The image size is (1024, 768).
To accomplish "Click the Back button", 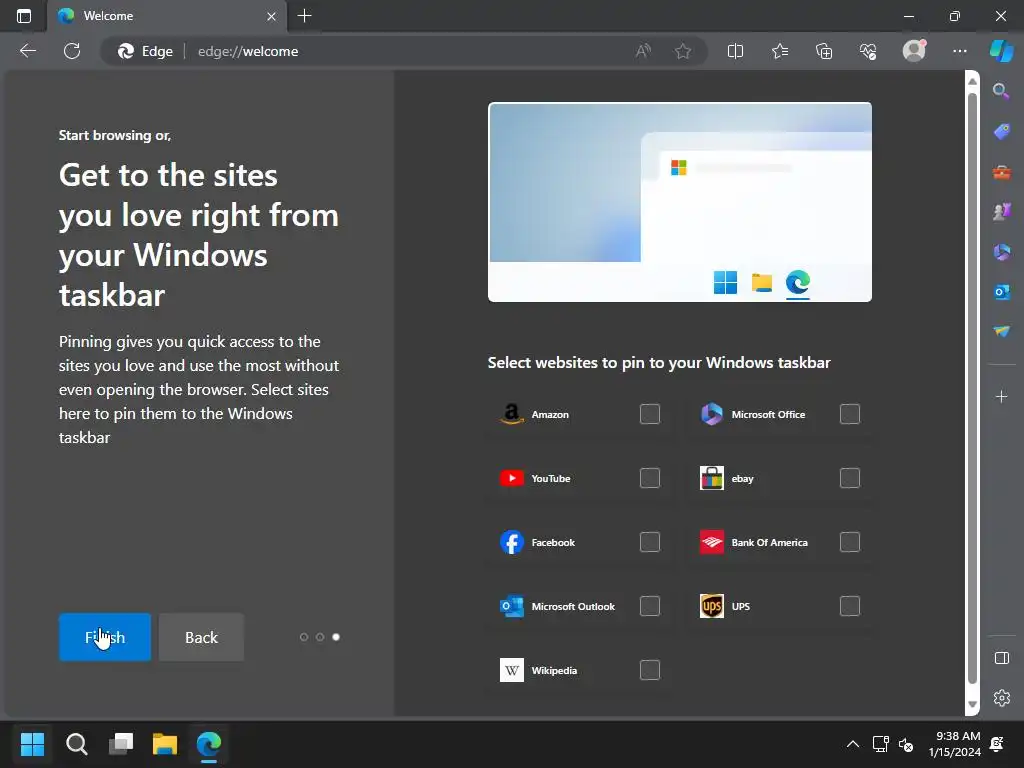I will (201, 637).
